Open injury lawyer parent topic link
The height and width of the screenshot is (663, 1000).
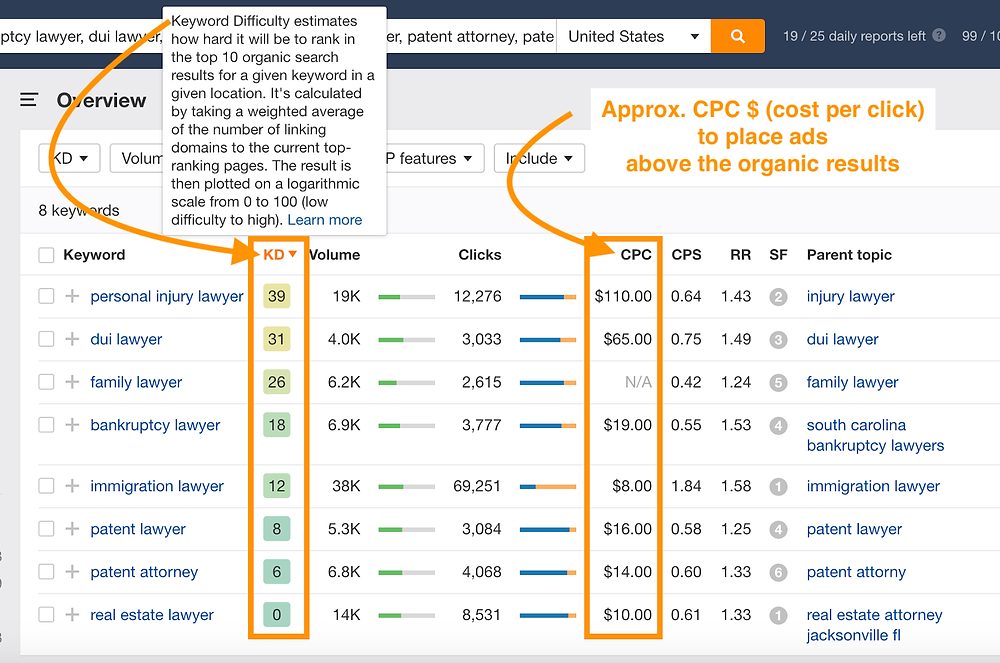[x=850, y=296]
